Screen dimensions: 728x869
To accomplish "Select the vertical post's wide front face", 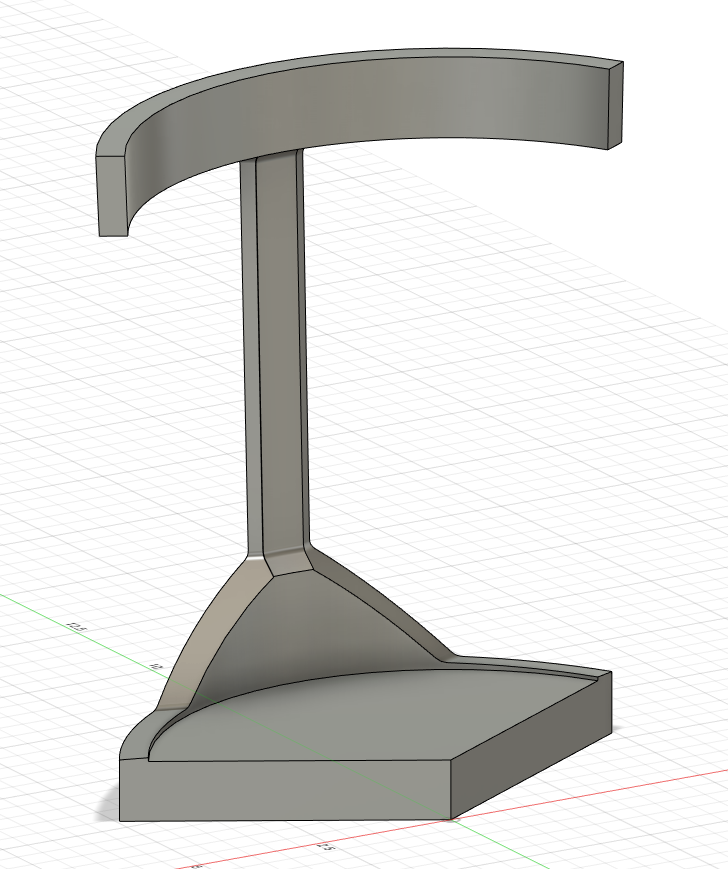I will point(281,355).
